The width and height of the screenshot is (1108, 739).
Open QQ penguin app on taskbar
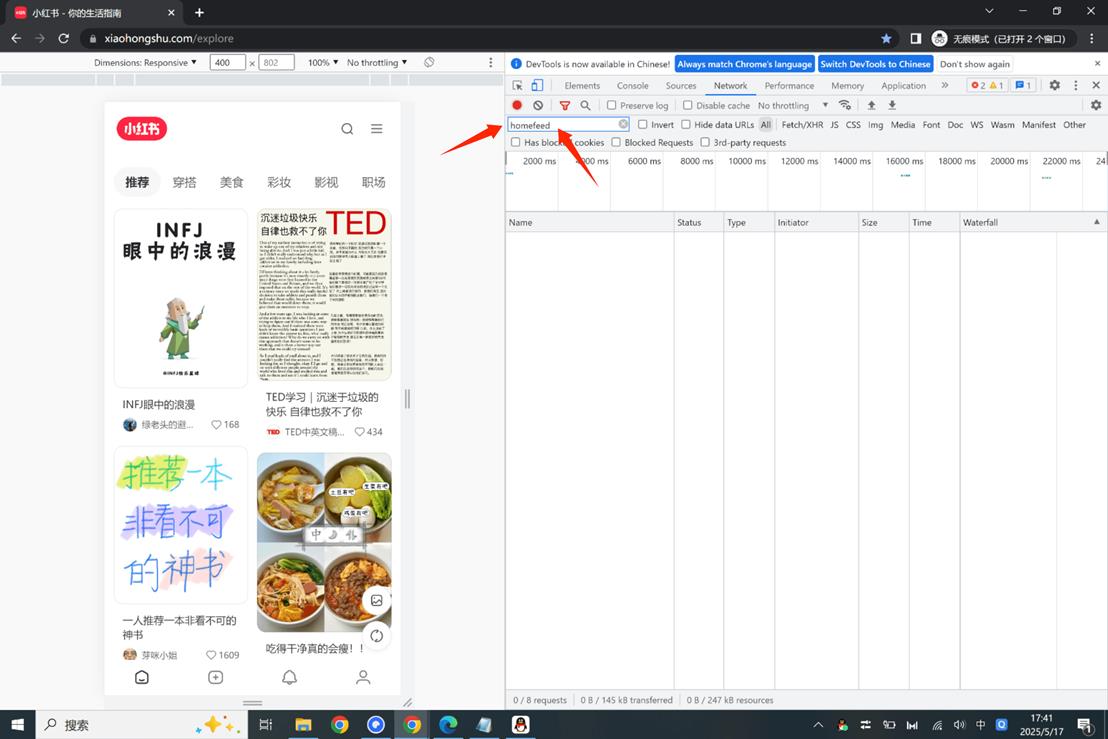coord(521,725)
